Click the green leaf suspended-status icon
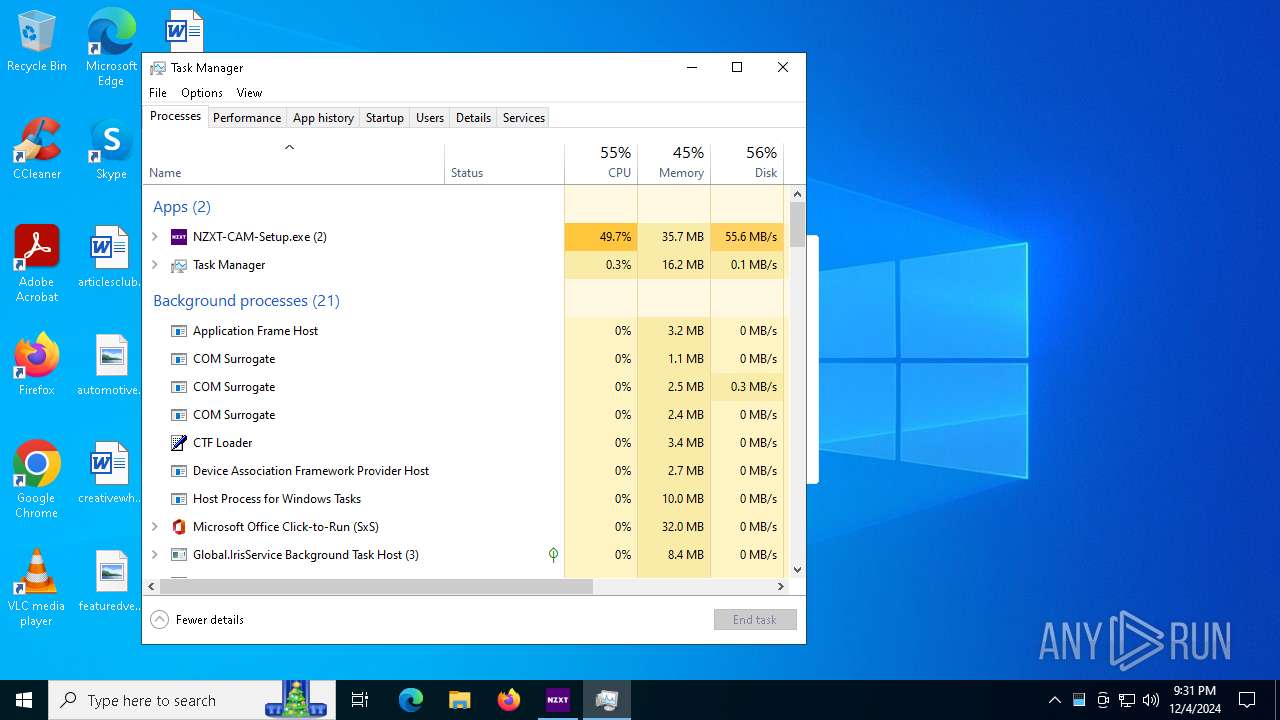 [553, 555]
